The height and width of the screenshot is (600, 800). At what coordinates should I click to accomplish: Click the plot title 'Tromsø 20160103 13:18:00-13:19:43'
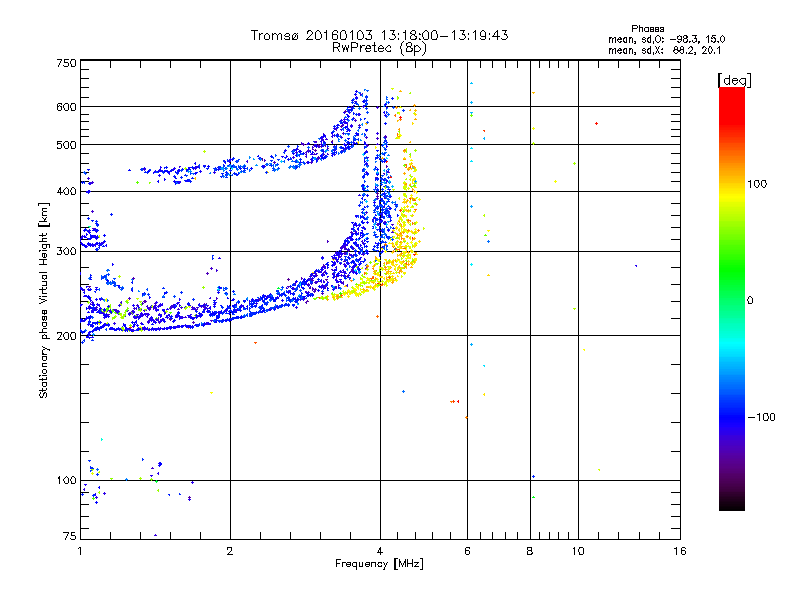379,35
